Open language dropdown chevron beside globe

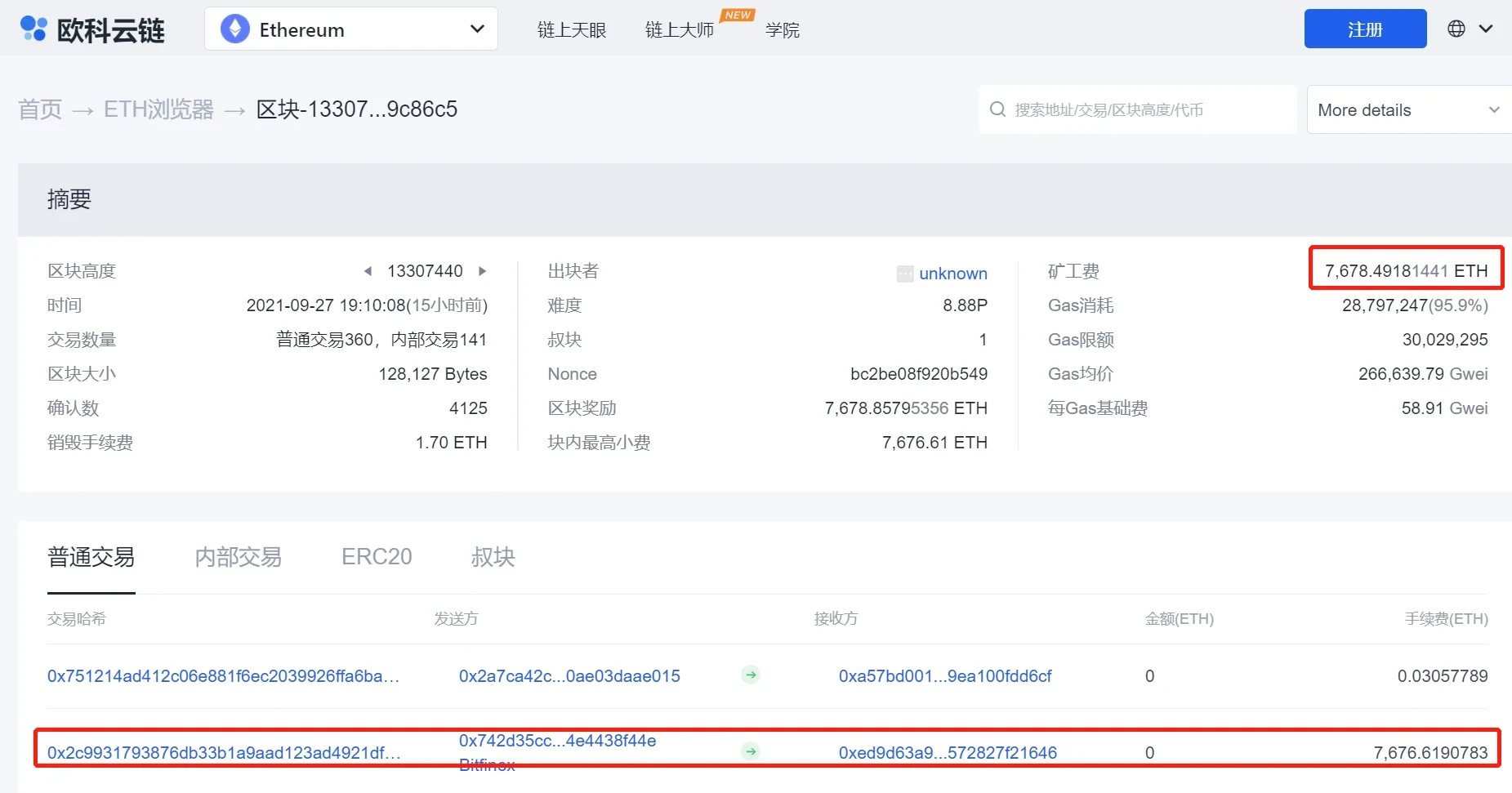(1486, 29)
